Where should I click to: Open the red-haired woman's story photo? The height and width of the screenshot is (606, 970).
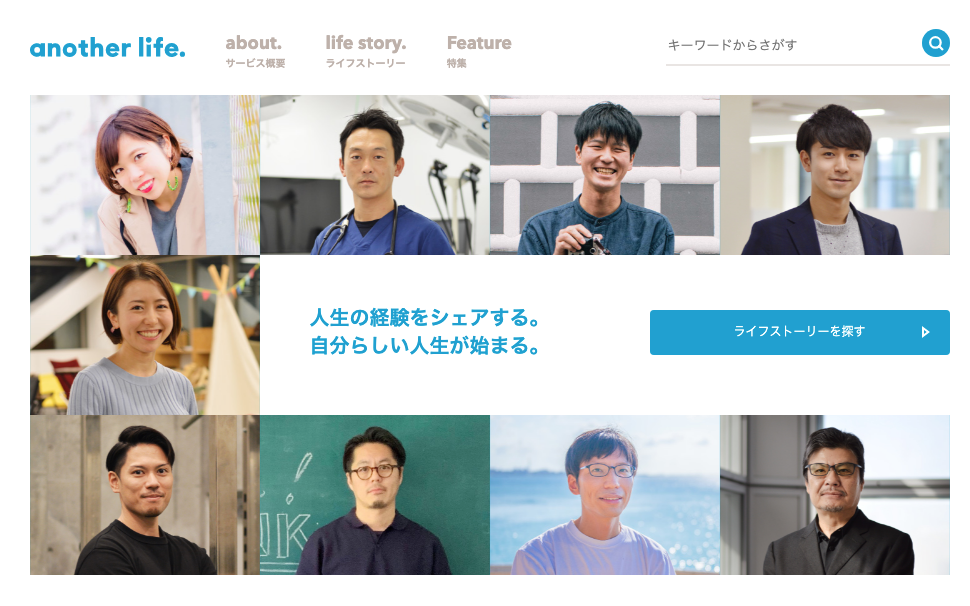point(145,175)
